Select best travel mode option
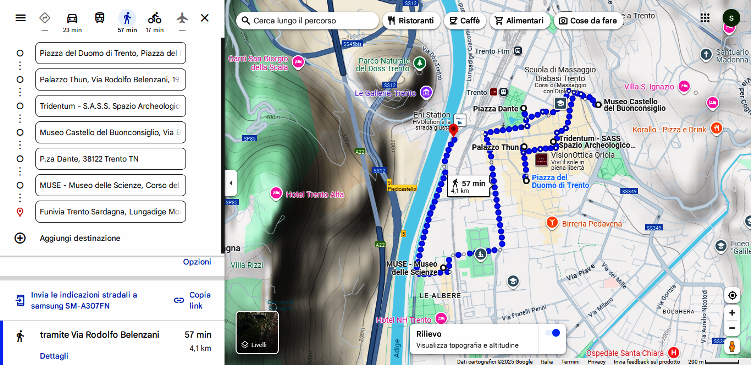This screenshot has width=751, height=365. (x=45, y=18)
